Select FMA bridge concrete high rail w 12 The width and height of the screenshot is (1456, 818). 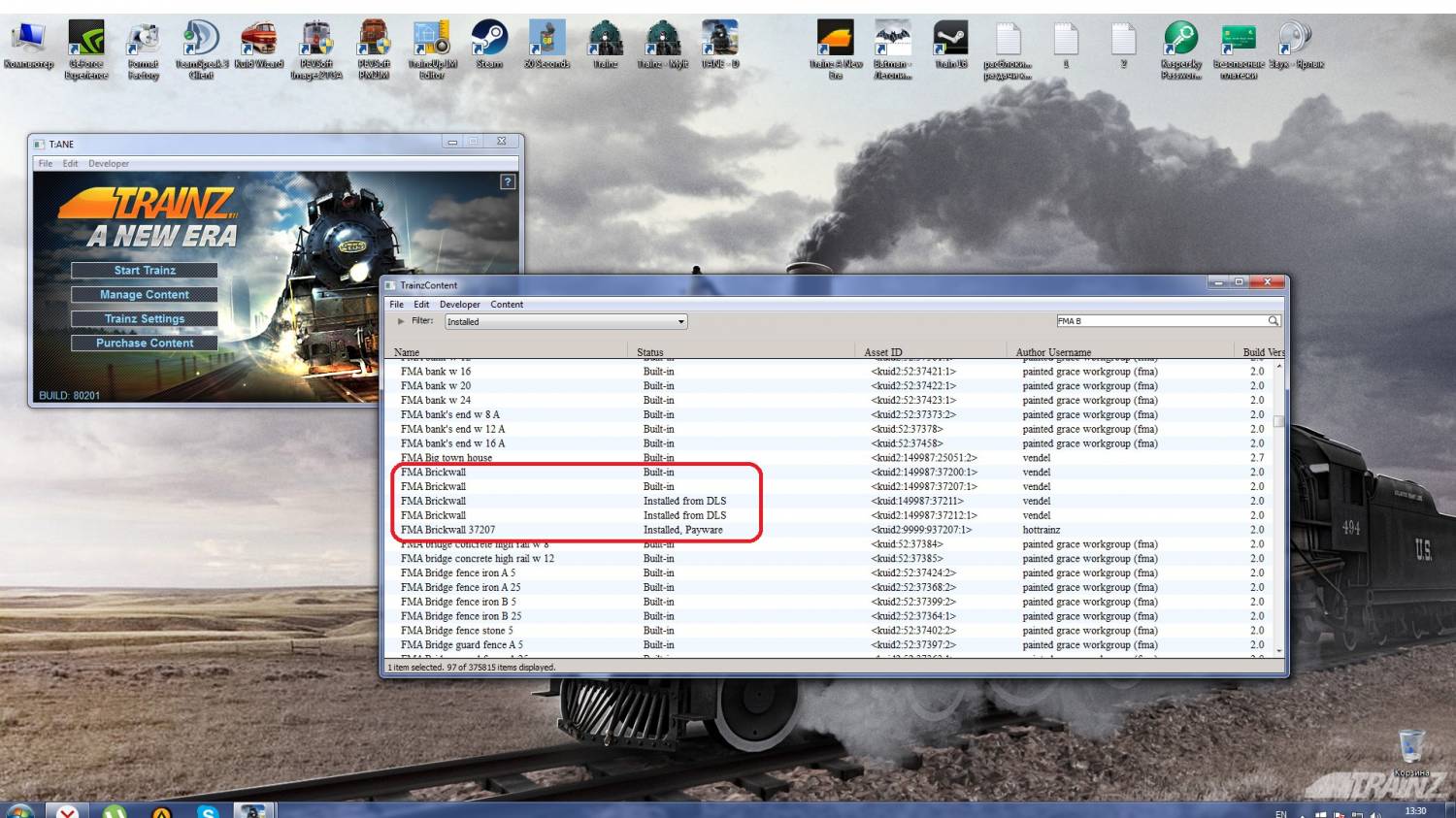(829, 559)
